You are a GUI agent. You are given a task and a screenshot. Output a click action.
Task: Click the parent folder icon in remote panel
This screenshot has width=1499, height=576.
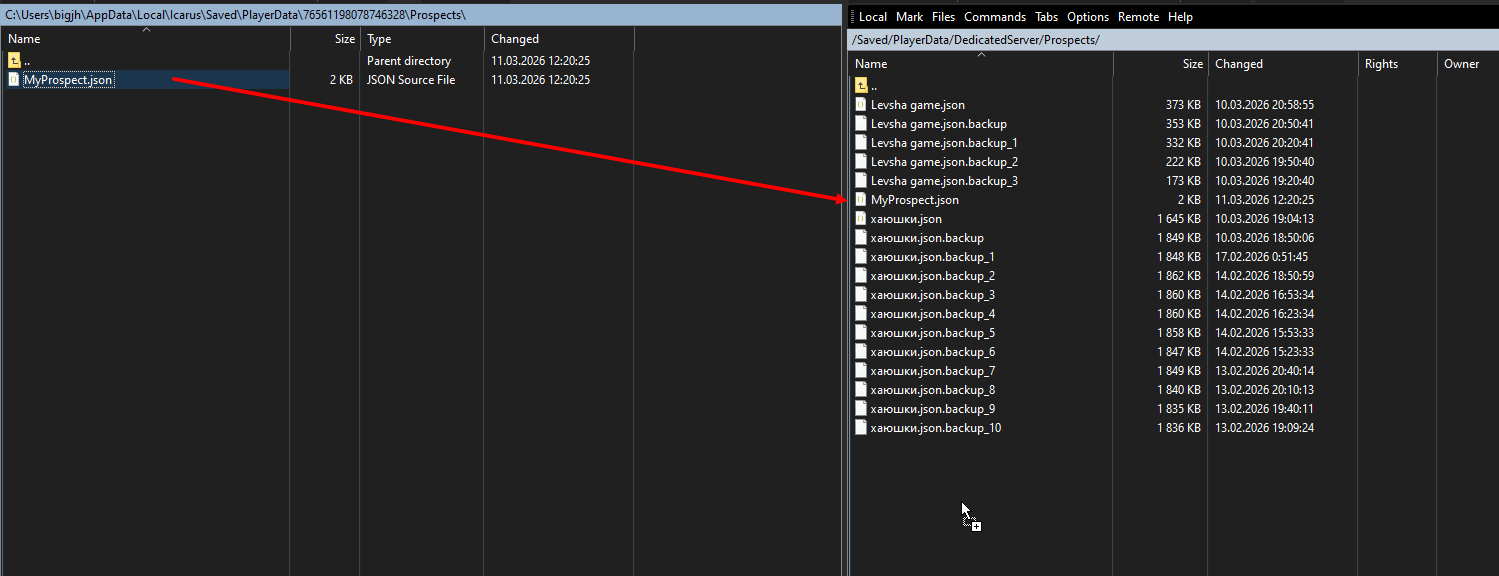pos(861,86)
